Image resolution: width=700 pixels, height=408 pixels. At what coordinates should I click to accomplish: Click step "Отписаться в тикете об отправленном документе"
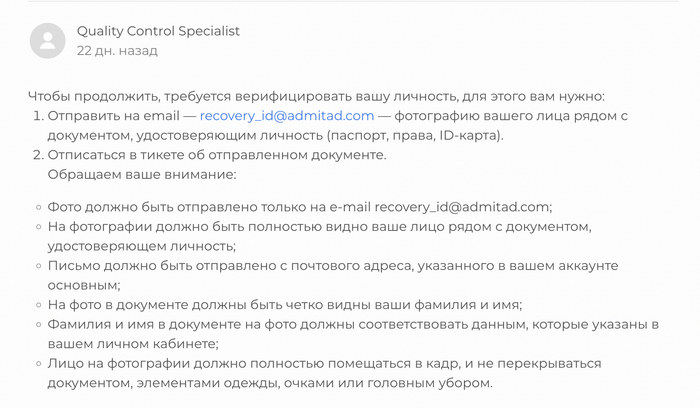click(216, 156)
